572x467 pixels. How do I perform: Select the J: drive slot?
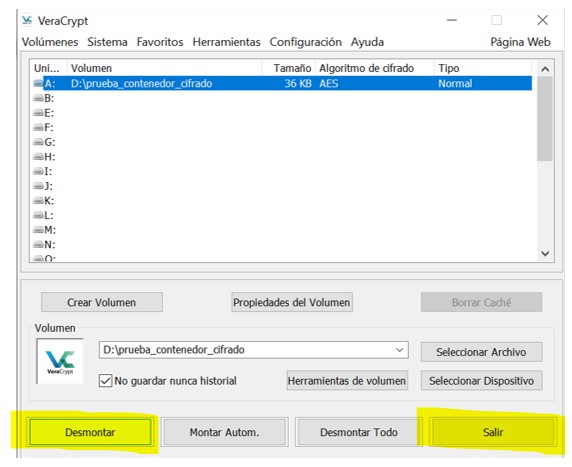(x=43, y=186)
